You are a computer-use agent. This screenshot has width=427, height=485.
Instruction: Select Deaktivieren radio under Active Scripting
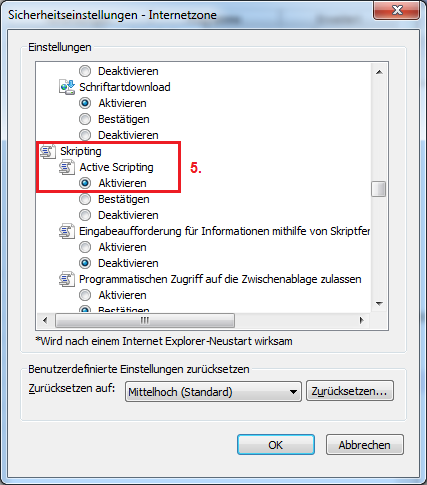tap(85, 215)
